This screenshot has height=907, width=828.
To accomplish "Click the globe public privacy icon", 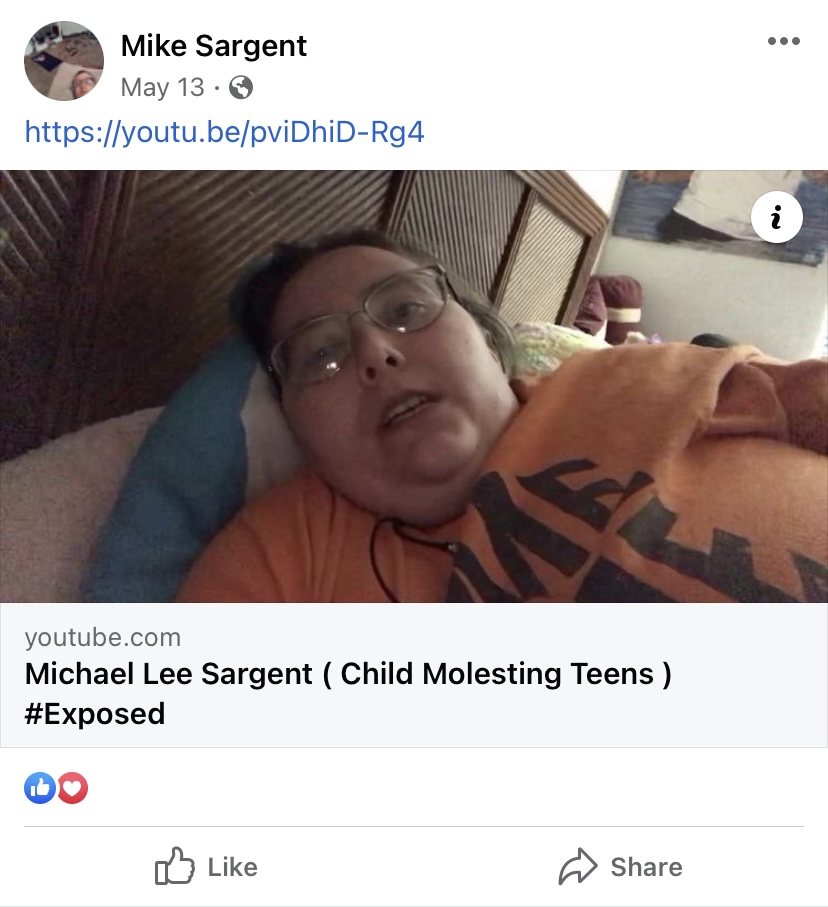I will click(x=241, y=88).
